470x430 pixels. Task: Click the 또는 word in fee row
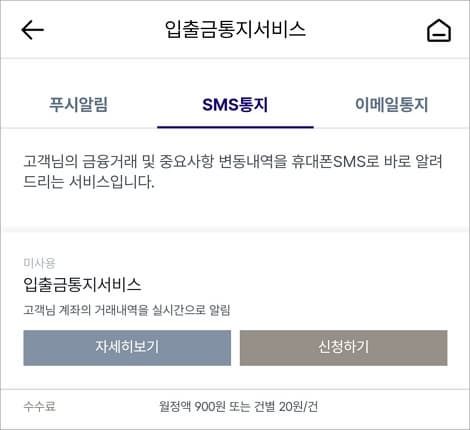coord(240,406)
